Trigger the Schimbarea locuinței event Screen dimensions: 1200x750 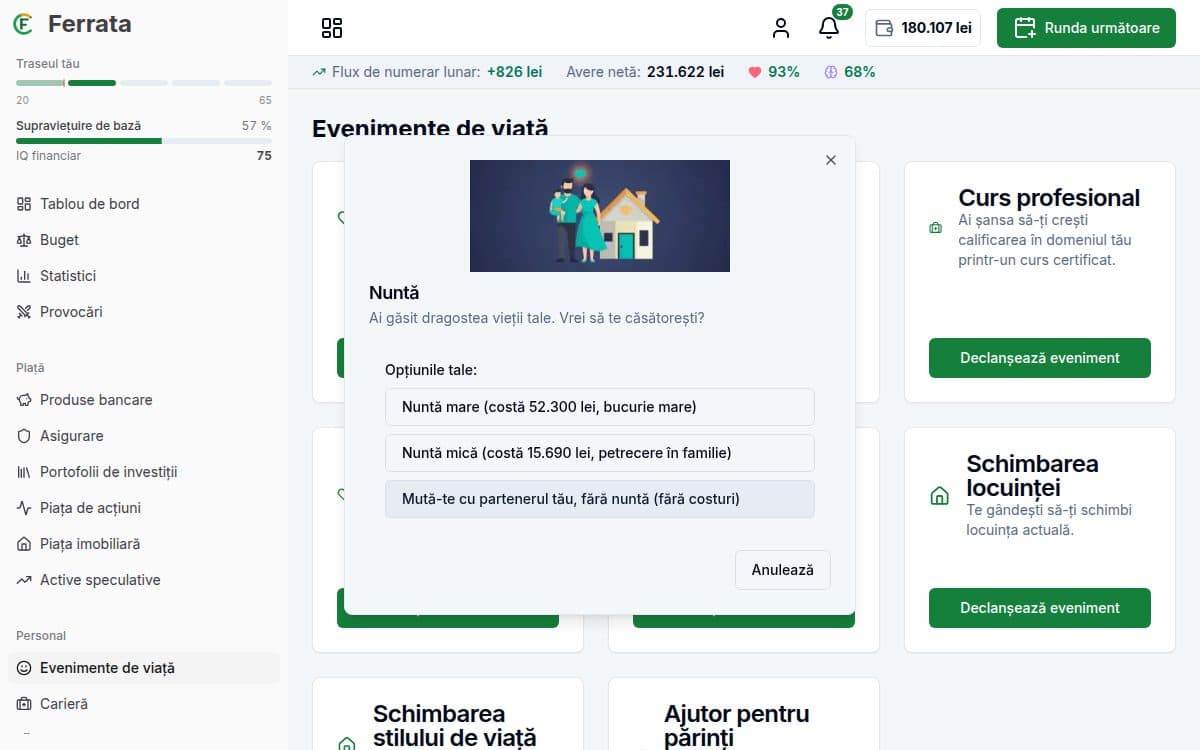tap(1040, 608)
